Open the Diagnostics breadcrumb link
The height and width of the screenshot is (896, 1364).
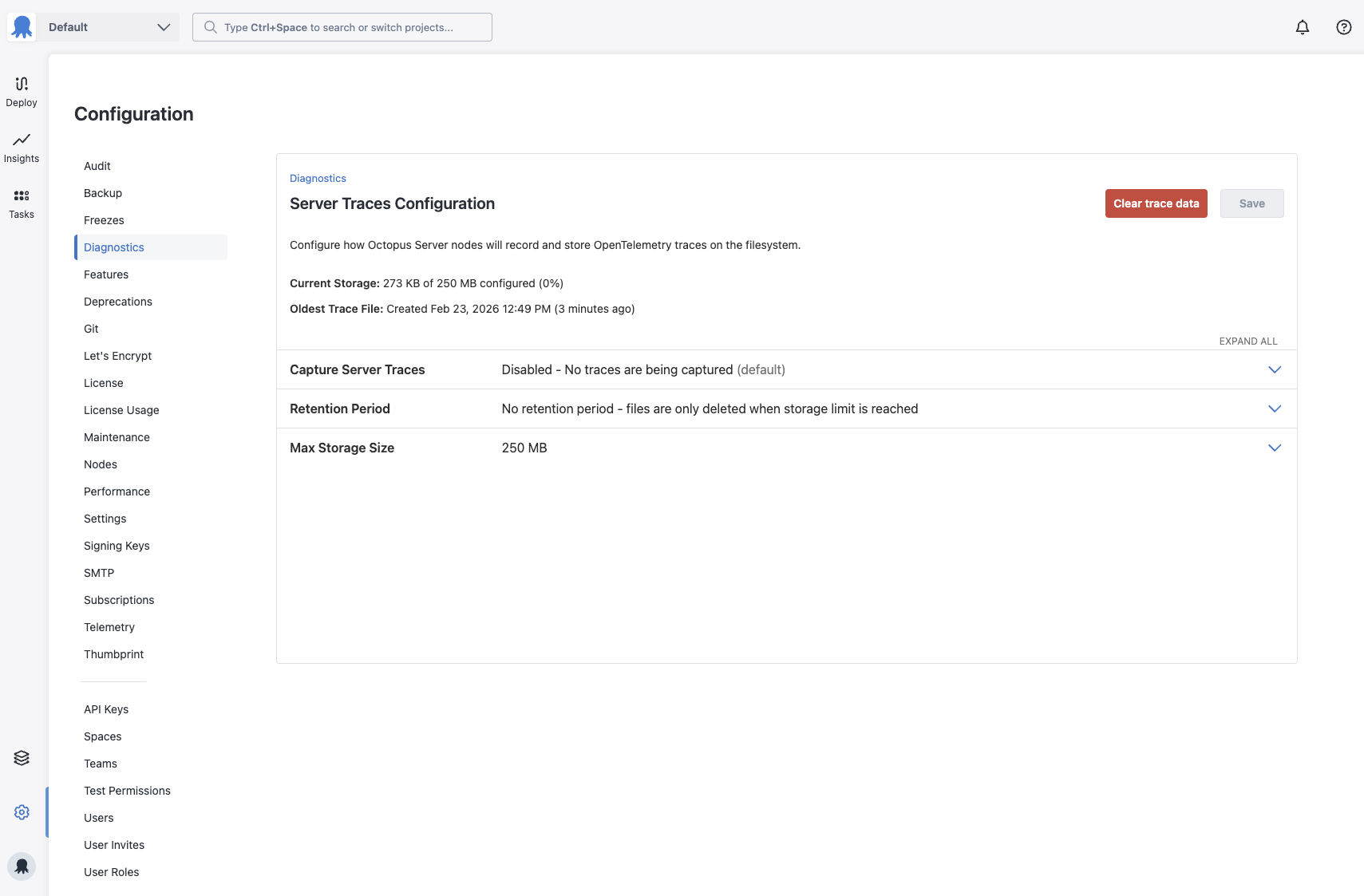[318, 178]
